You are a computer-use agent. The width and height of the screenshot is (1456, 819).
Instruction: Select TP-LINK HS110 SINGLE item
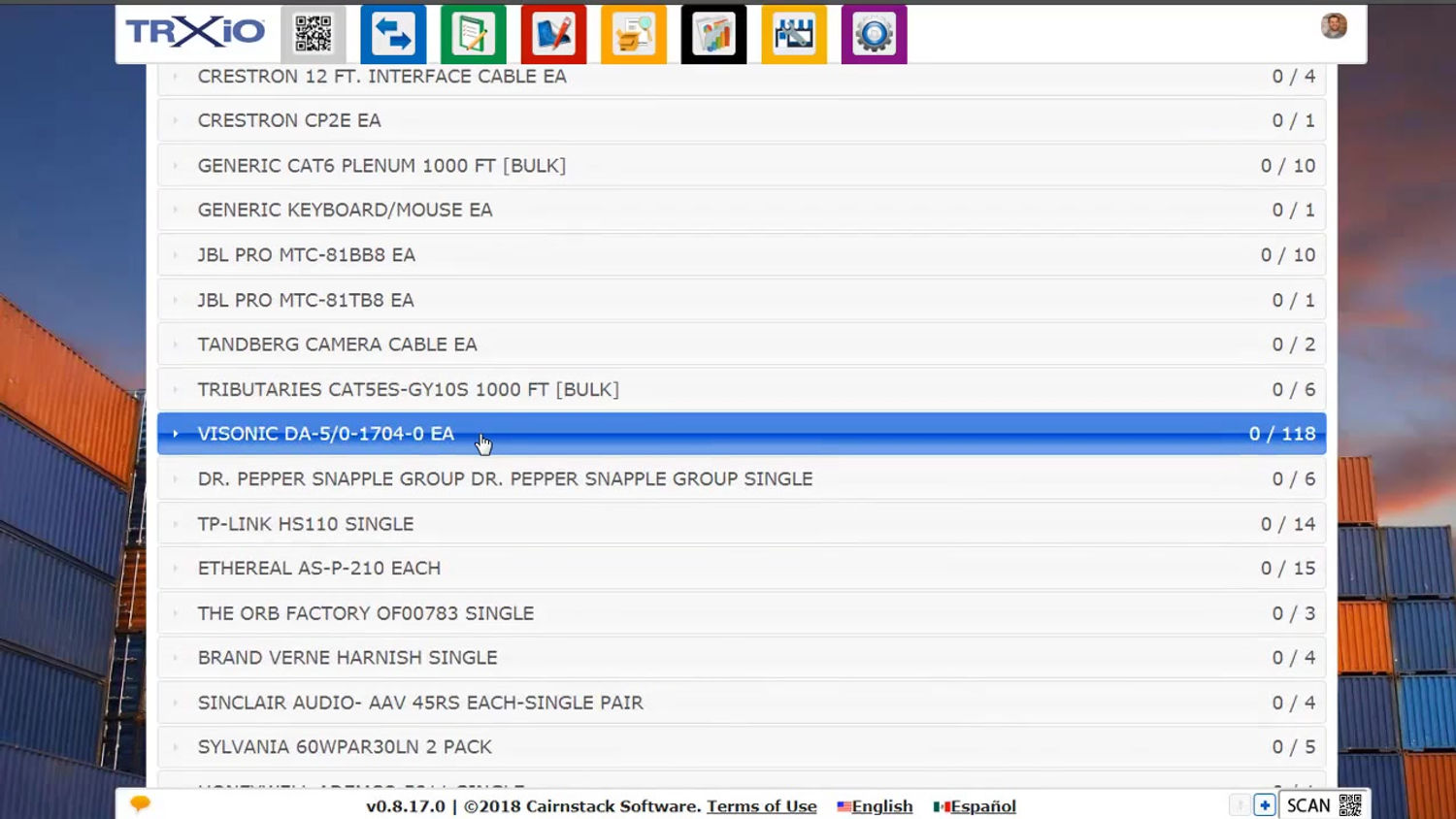click(305, 524)
